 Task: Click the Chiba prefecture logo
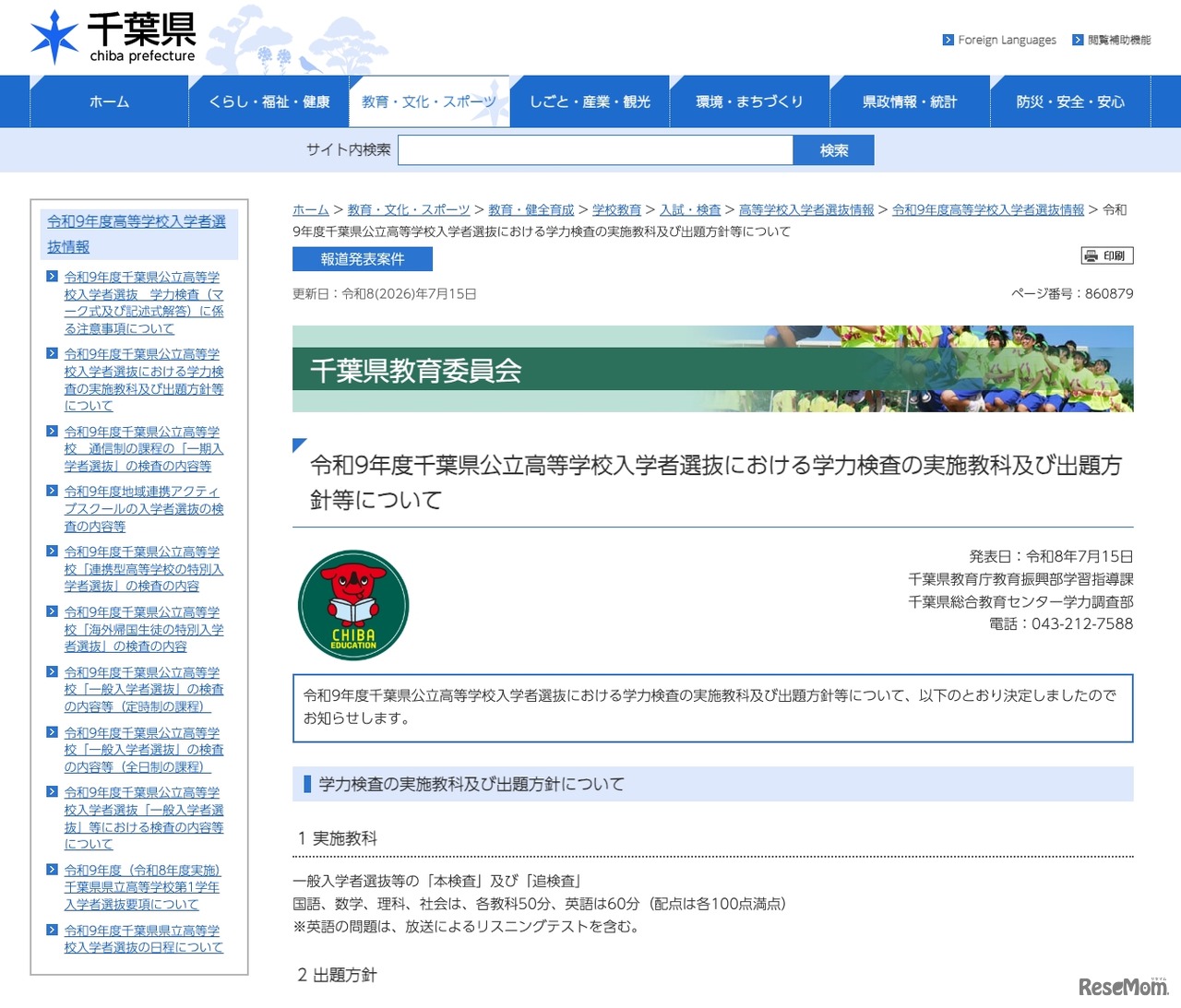[113, 37]
